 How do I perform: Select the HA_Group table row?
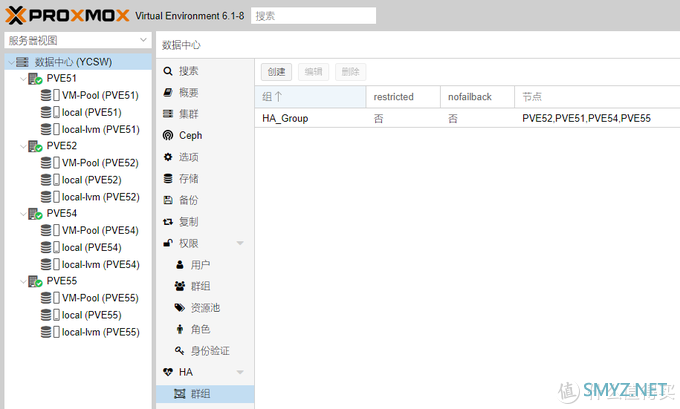coord(468,118)
